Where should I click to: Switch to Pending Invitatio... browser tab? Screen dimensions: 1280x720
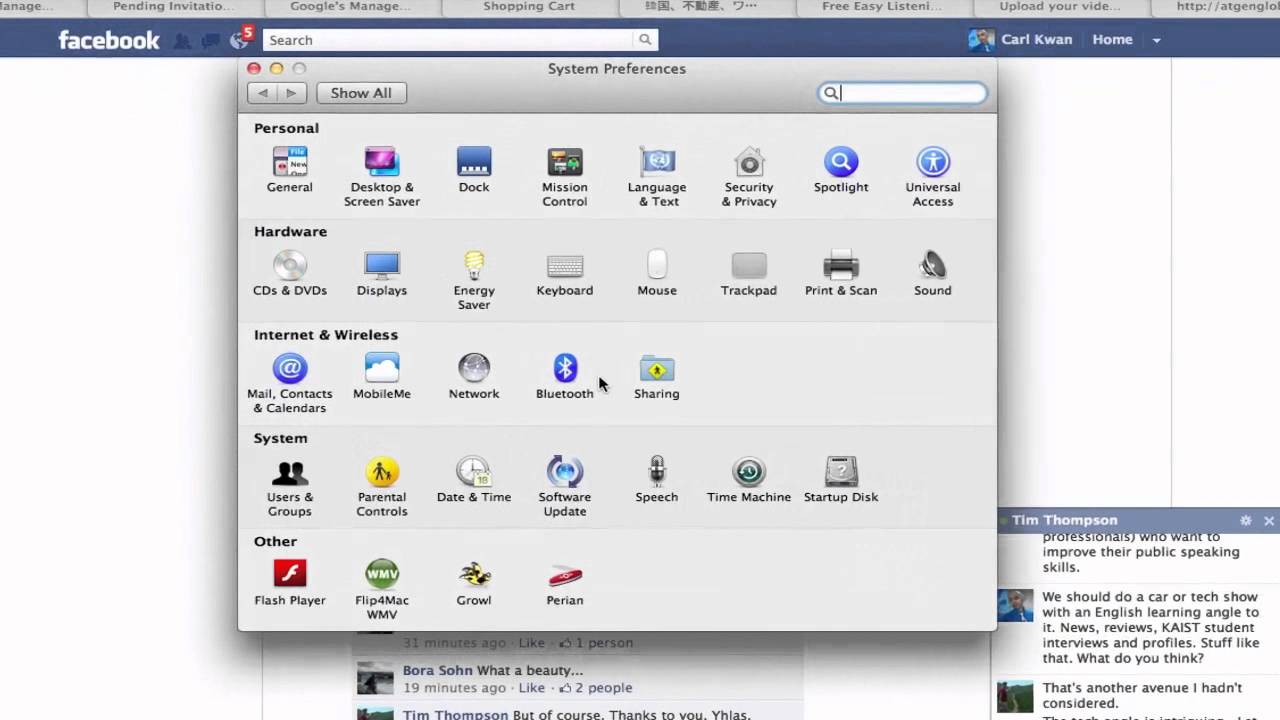coord(173,6)
